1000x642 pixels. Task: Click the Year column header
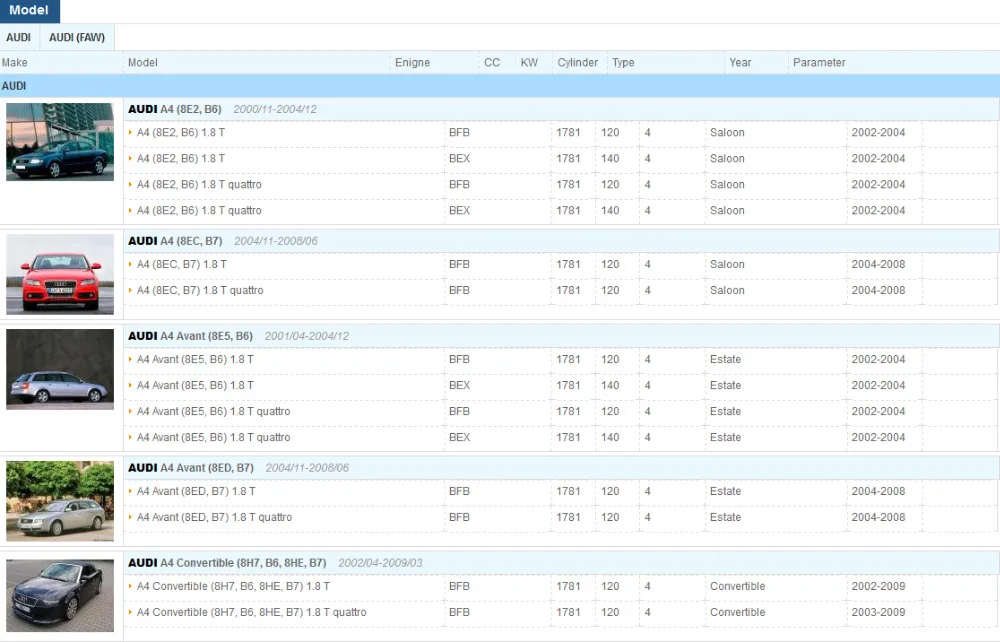(740, 62)
